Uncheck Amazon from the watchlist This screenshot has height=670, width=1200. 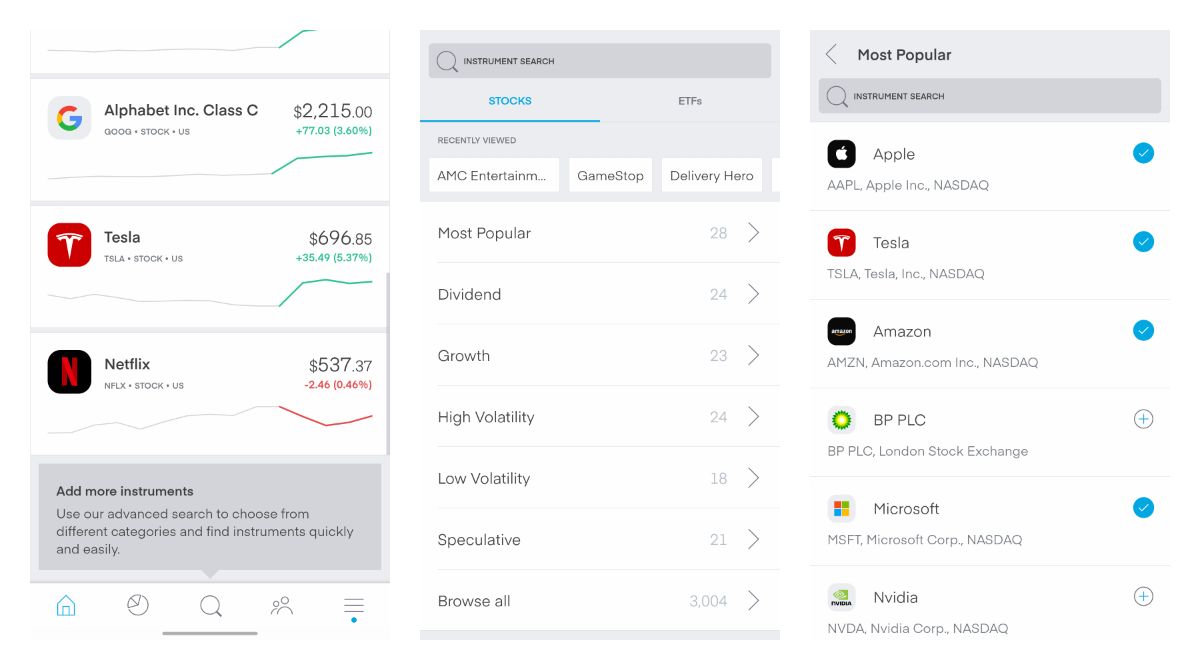[x=1143, y=330]
